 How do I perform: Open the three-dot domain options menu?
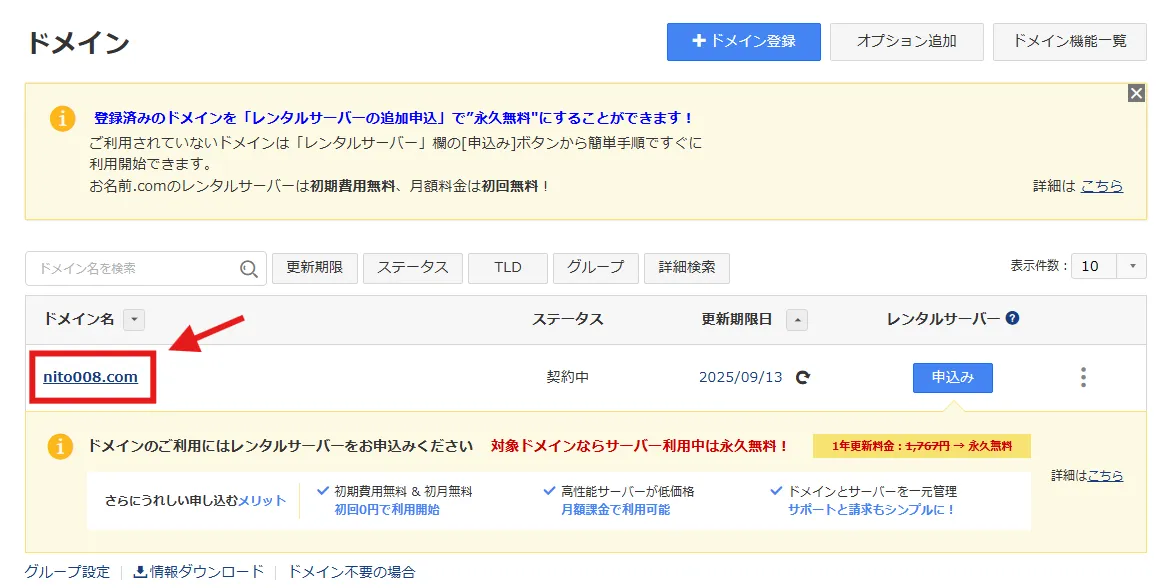pyautogui.click(x=1083, y=377)
